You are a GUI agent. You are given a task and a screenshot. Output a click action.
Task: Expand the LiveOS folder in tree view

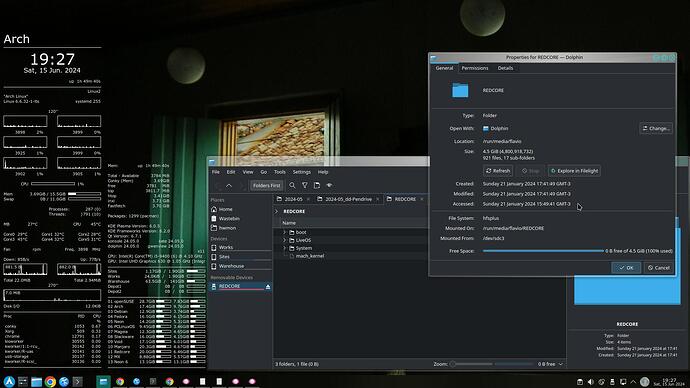[284, 240]
